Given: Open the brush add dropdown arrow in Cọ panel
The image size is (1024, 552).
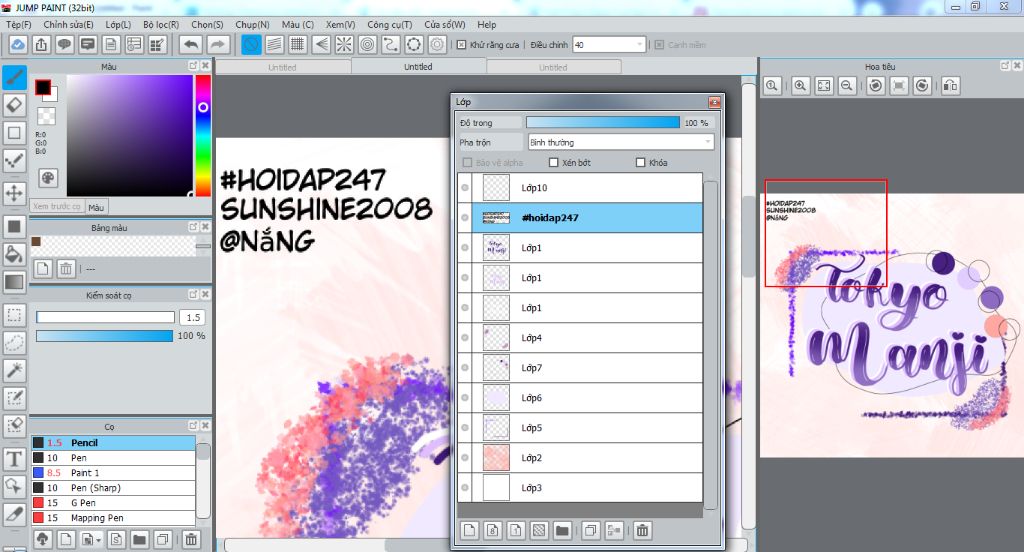Looking at the screenshot, I should point(98,540).
